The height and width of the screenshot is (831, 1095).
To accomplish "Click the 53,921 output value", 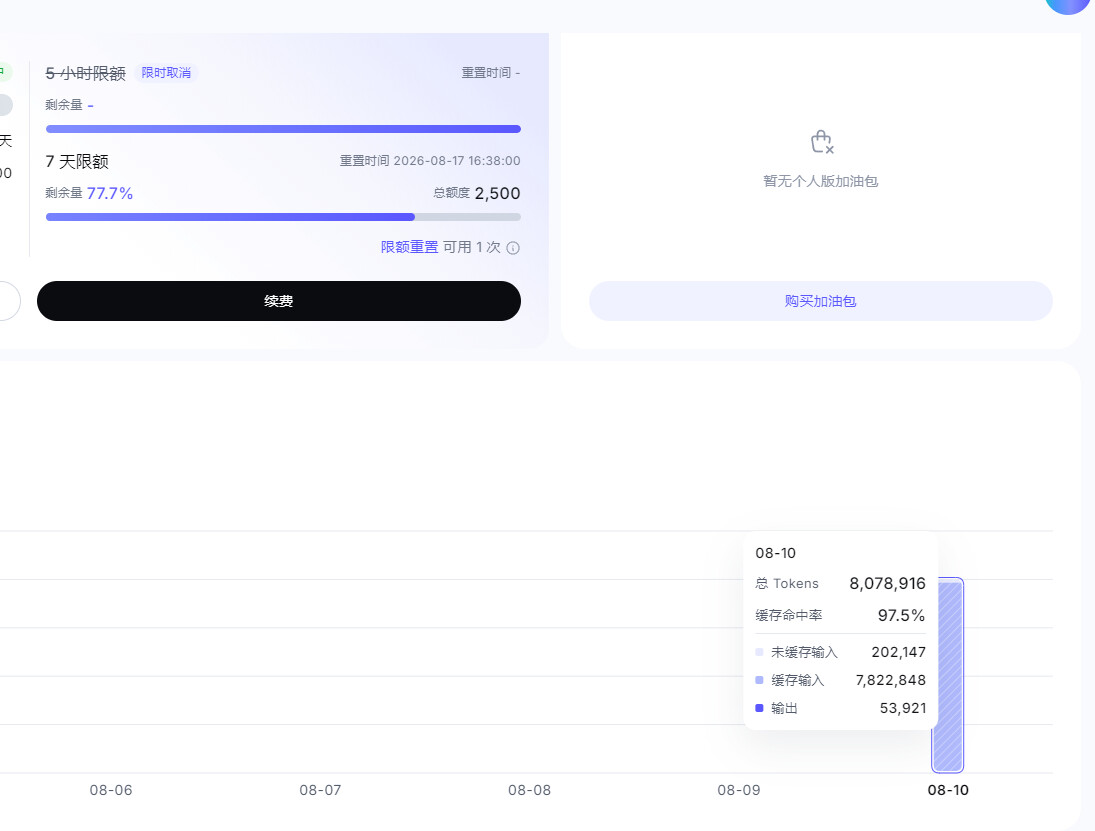I will [902, 708].
